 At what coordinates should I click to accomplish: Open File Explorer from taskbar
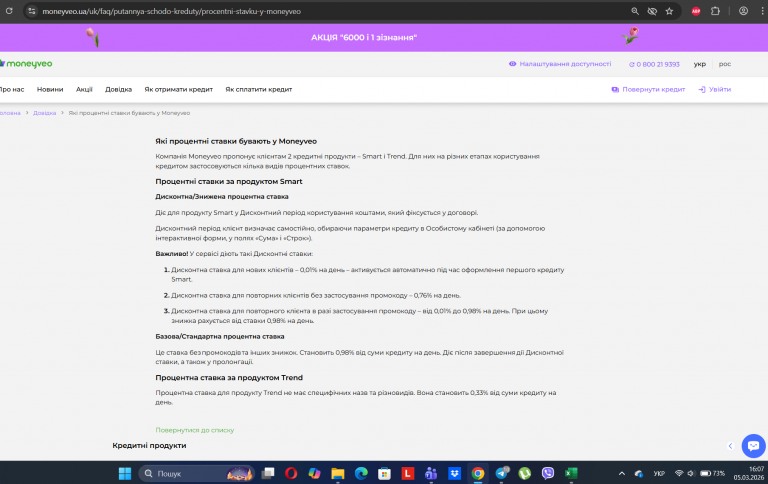click(x=337, y=473)
